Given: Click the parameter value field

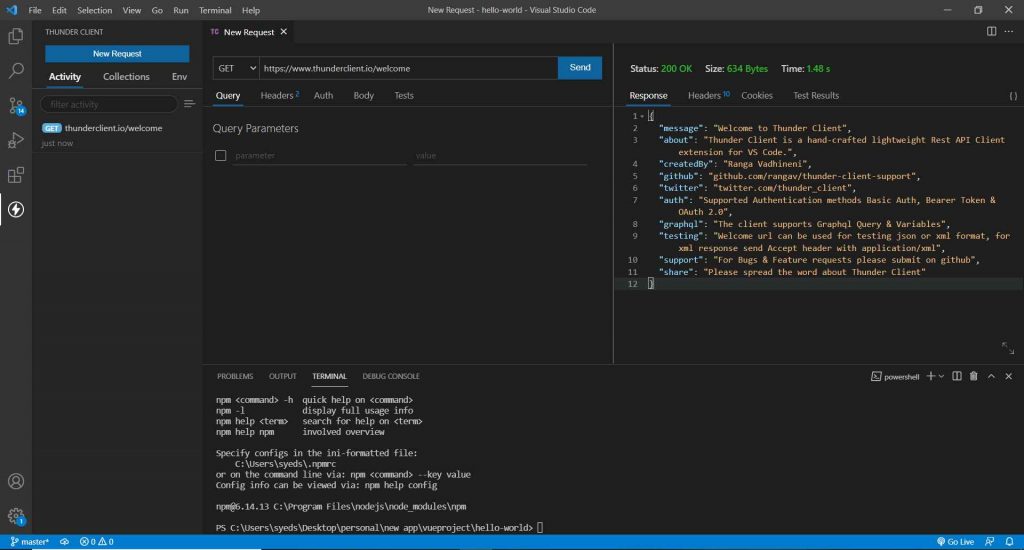Looking at the screenshot, I should tap(500, 155).
